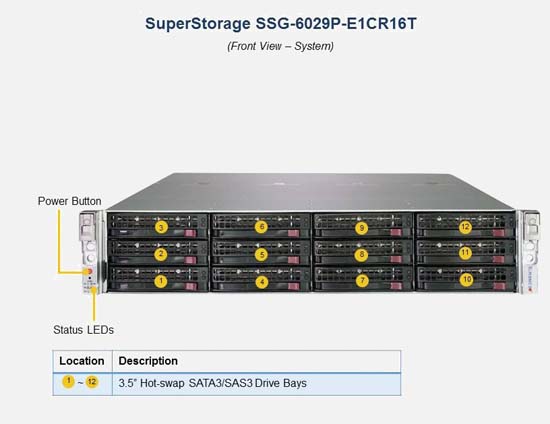Image resolution: width=550 pixels, height=424 pixels.
Task: Click the yellow marker numbered 8
Action: (x=362, y=254)
